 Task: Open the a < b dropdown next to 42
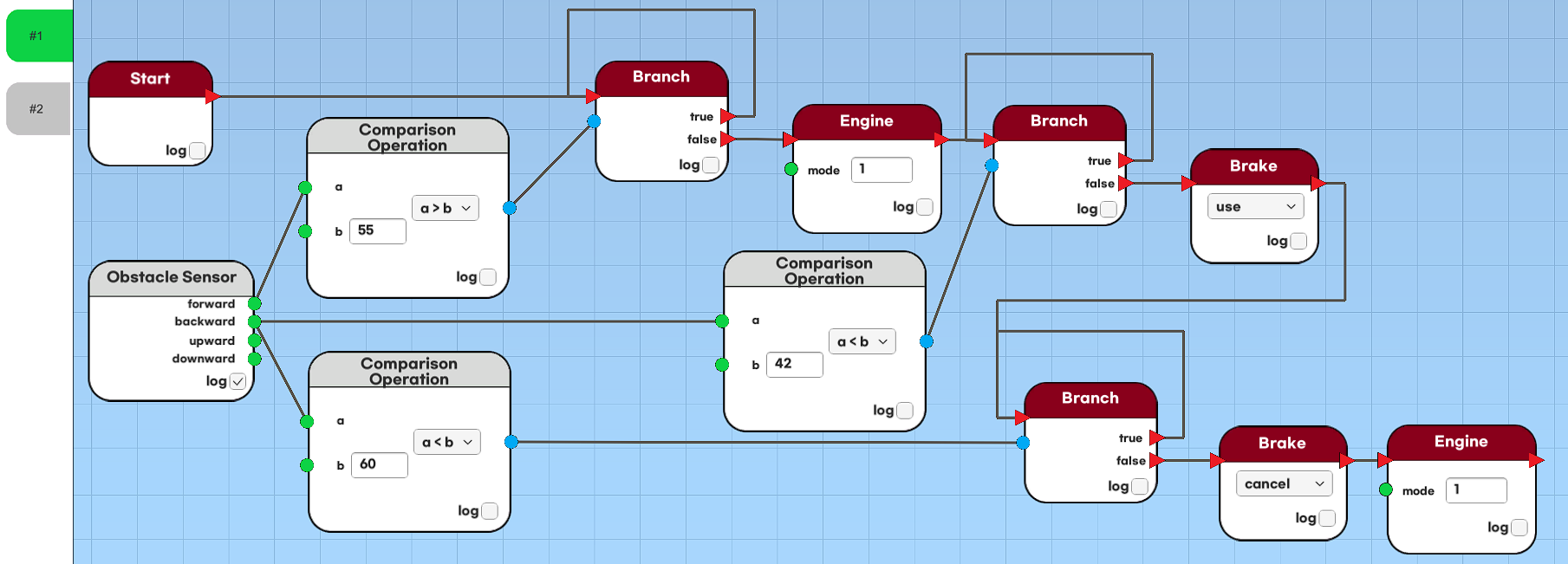point(862,341)
